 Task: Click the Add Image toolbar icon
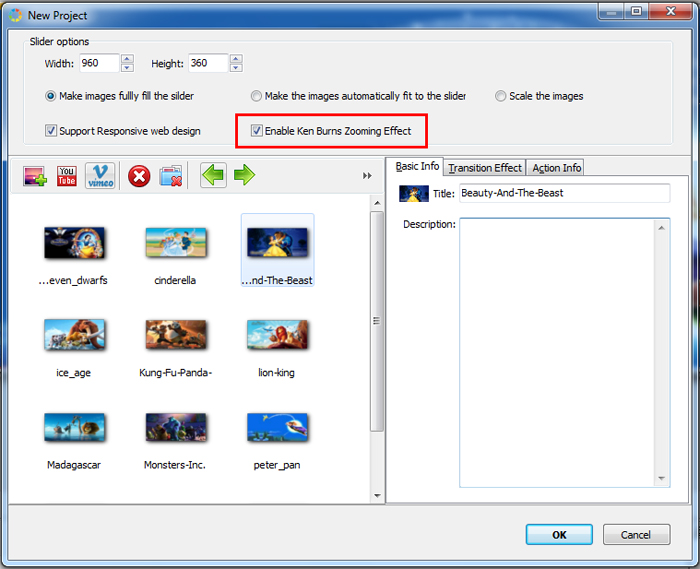[35, 176]
